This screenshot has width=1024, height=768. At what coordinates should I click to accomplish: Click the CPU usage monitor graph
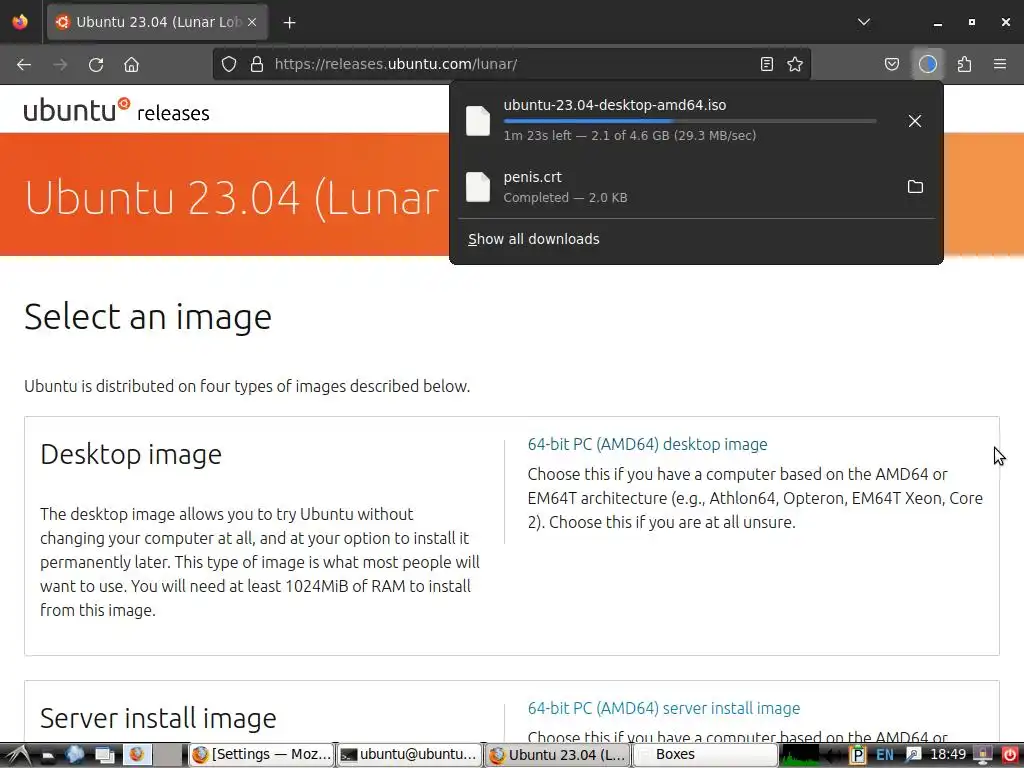799,754
